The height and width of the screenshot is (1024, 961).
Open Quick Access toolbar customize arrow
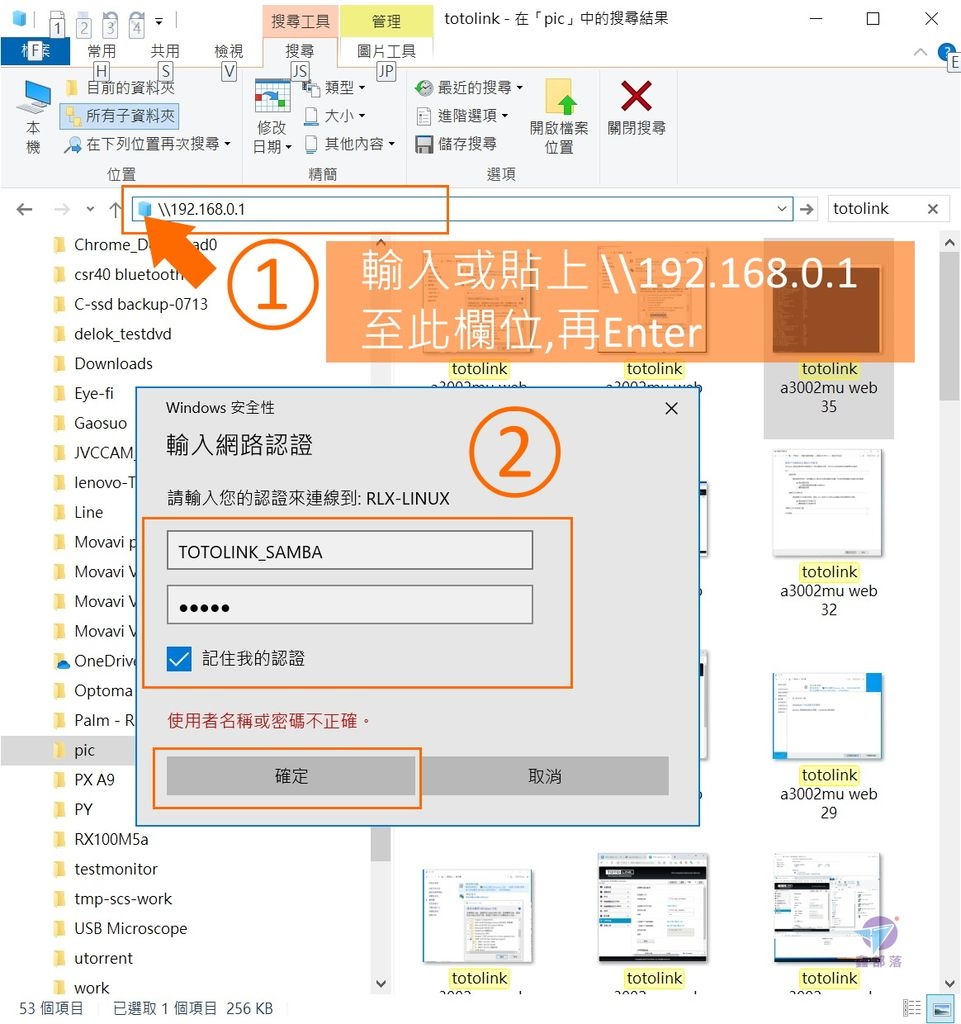coord(159,22)
